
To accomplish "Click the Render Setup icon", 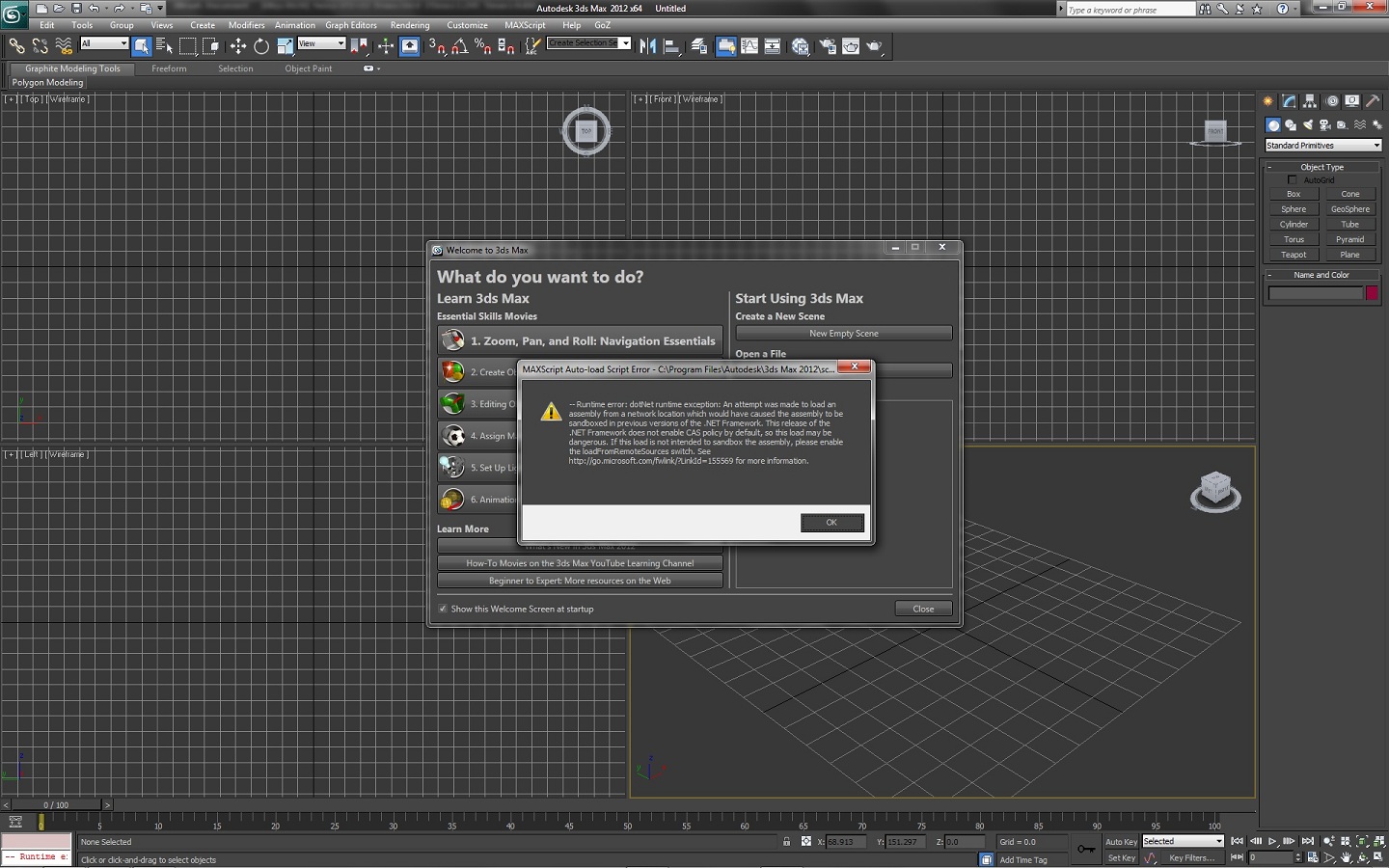I will tap(828, 45).
